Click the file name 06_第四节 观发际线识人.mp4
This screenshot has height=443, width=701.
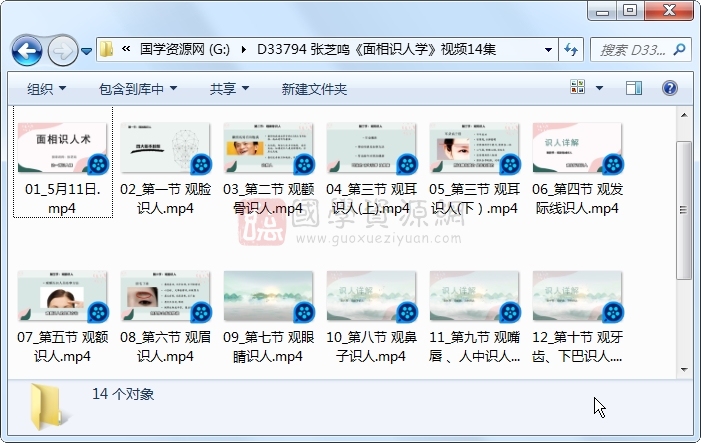(577, 199)
